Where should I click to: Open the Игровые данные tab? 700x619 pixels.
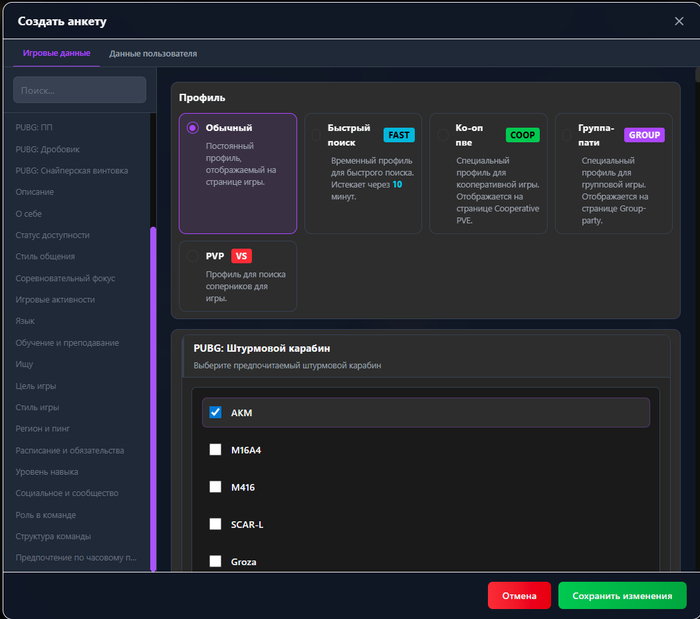57,53
